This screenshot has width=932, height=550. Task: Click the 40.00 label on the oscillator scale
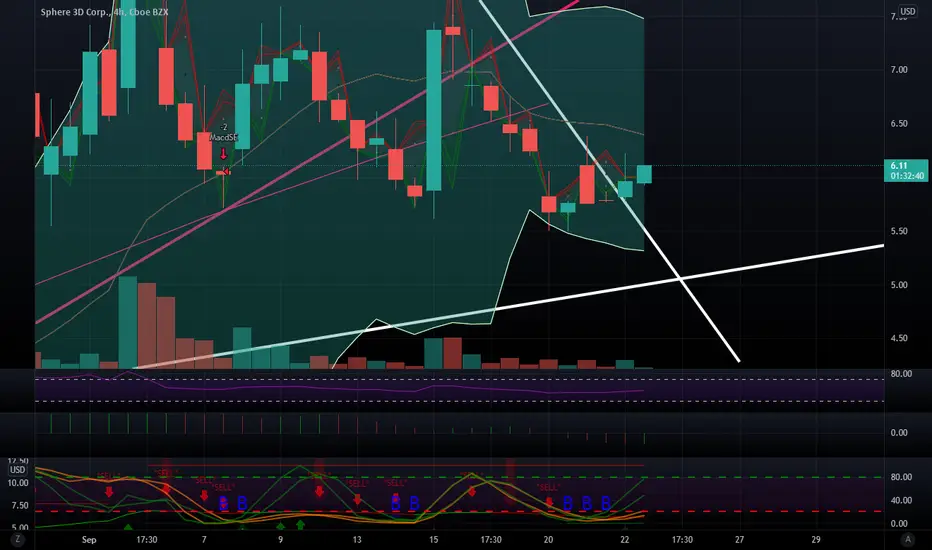tap(901, 500)
